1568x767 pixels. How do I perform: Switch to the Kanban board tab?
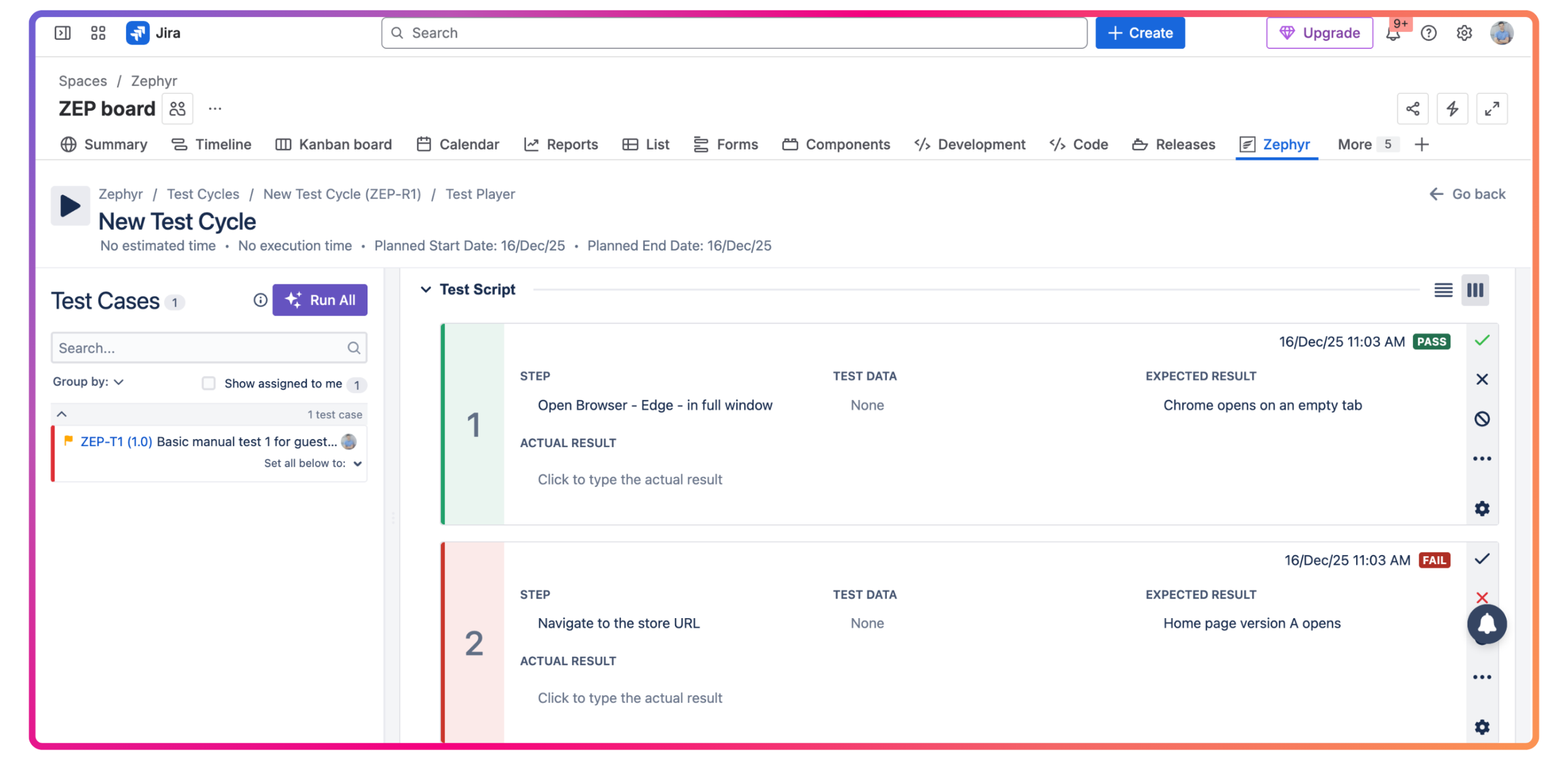333,145
